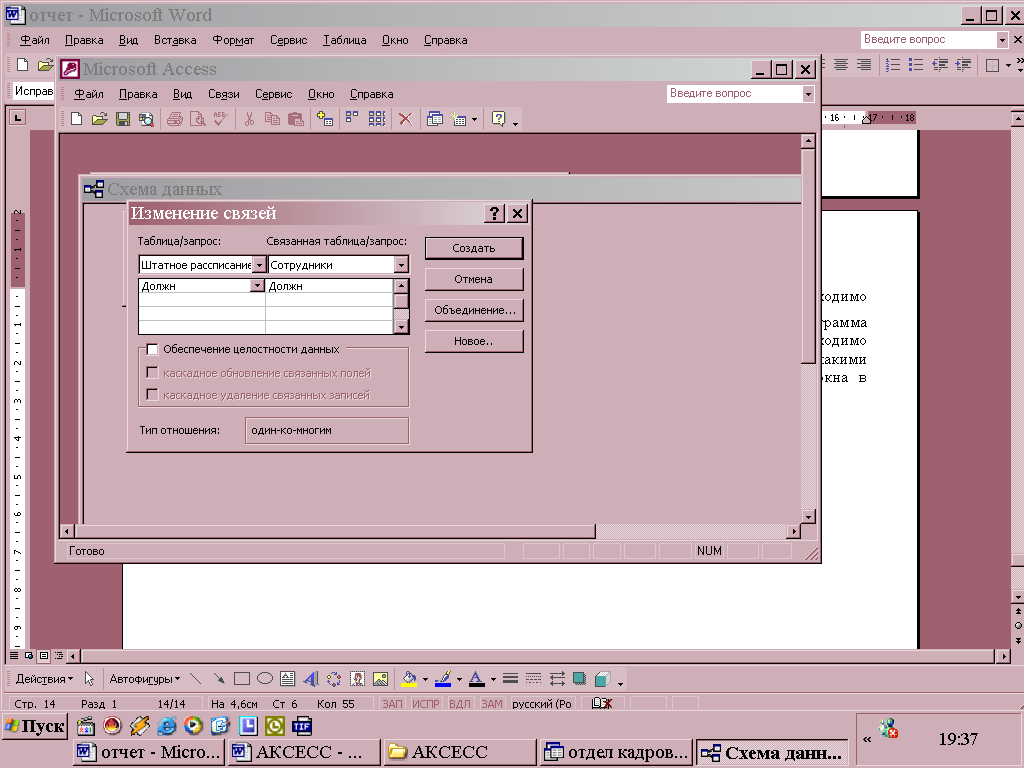Click the Insert Clip Art icon
The height and width of the screenshot is (768, 1024).
pyautogui.click(x=357, y=679)
